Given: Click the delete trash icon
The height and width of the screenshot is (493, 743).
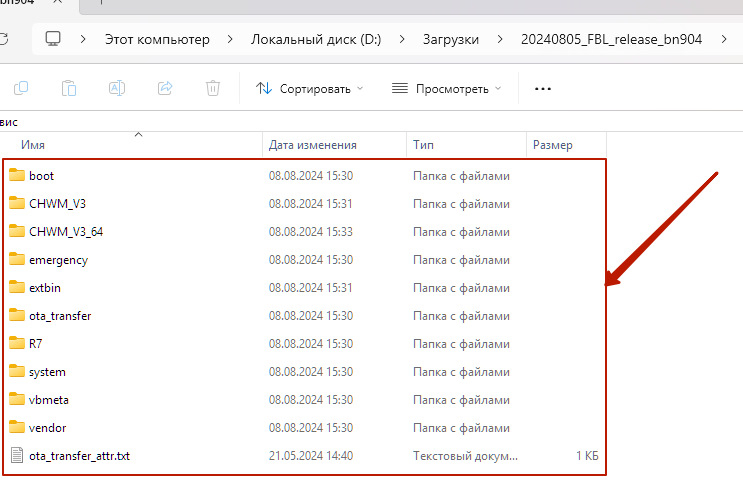Looking at the screenshot, I should [213, 88].
